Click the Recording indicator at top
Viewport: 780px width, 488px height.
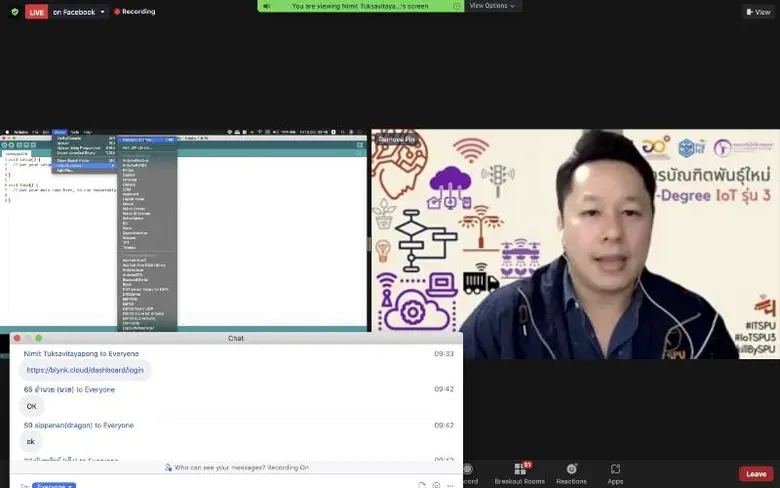point(138,12)
